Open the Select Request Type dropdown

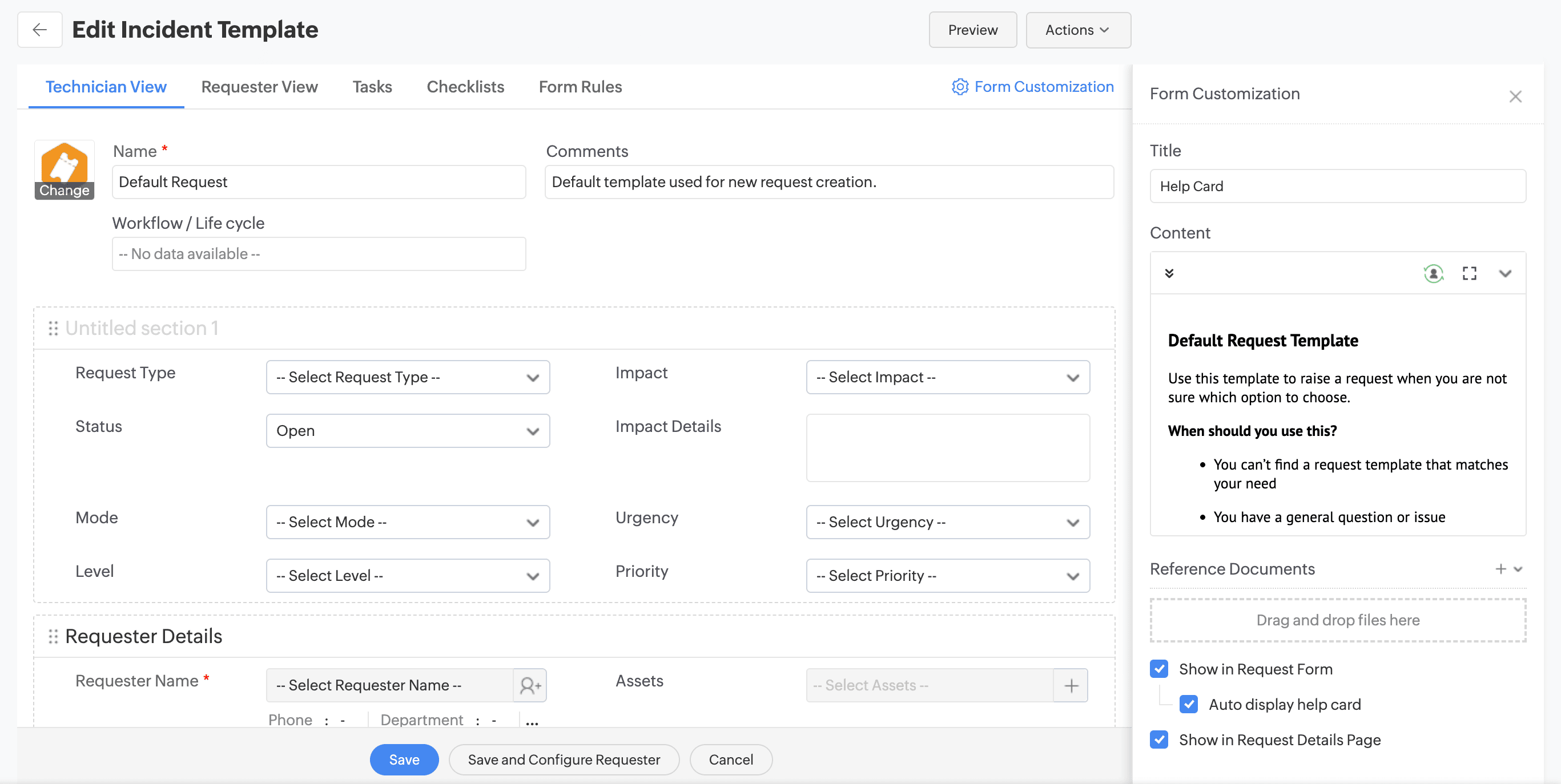click(x=408, y=377)
